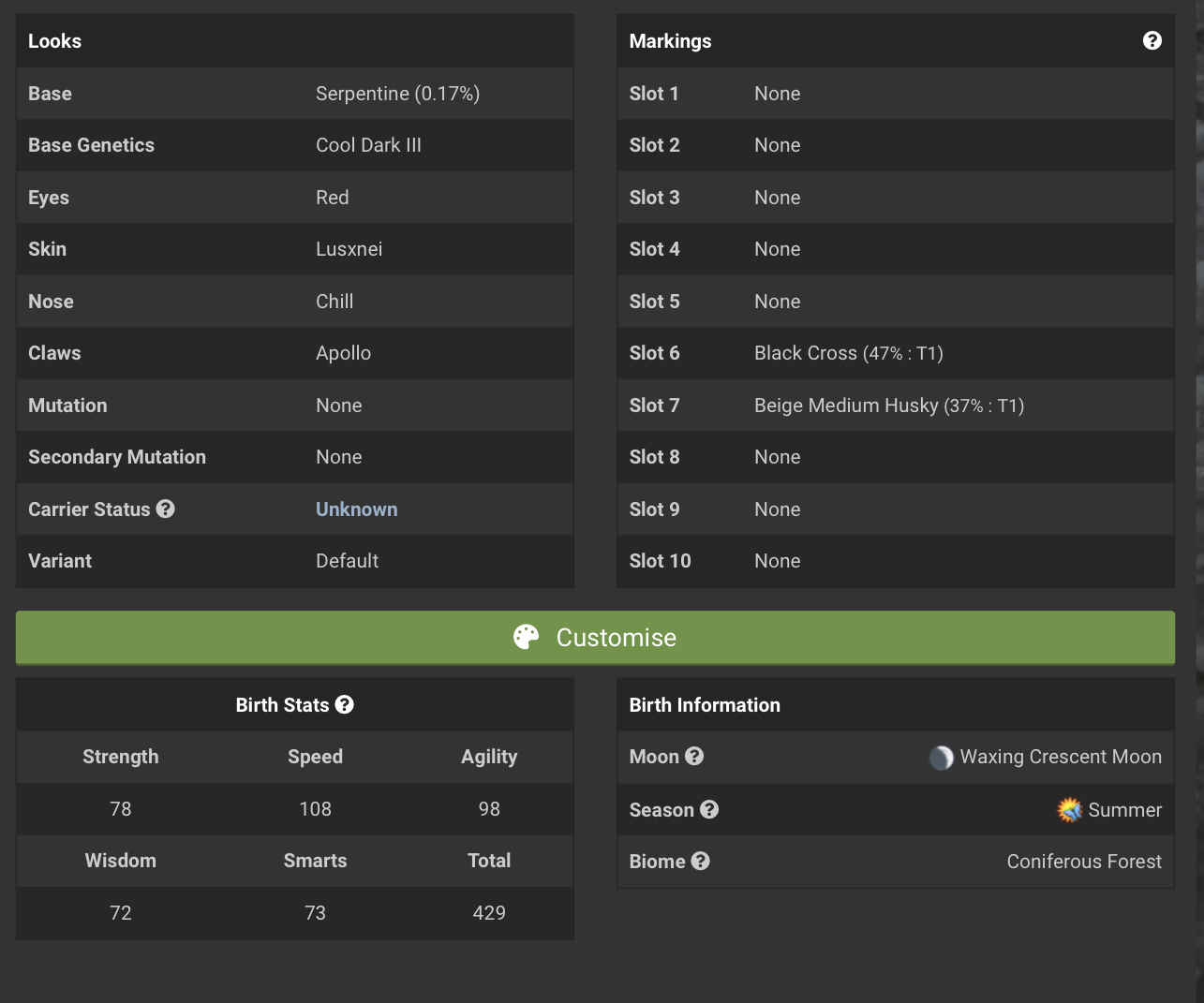
Task: Click the Total stat value 429
Action: click(489, 913)
